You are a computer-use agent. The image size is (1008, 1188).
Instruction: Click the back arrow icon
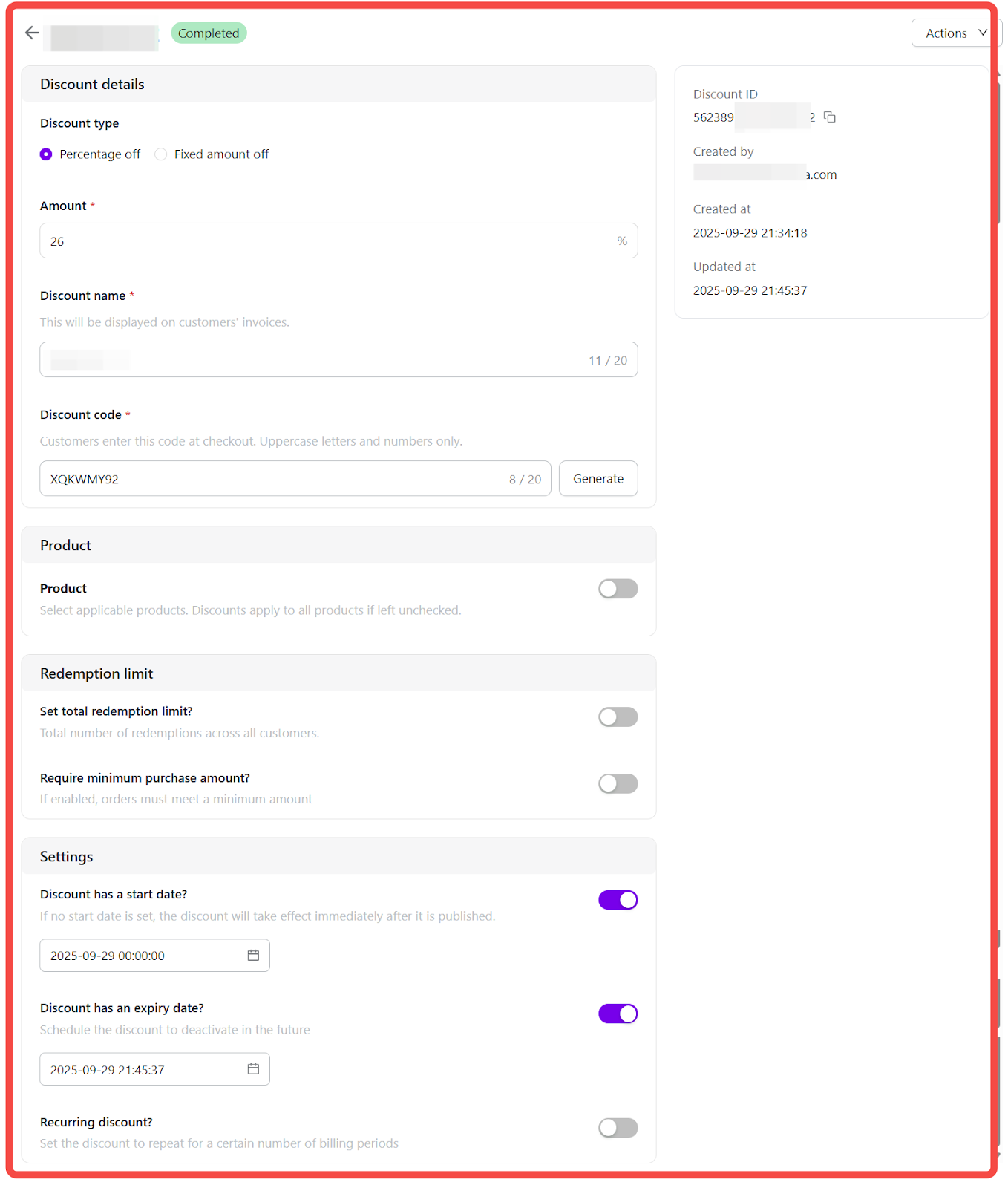click(x=32, y=33)
